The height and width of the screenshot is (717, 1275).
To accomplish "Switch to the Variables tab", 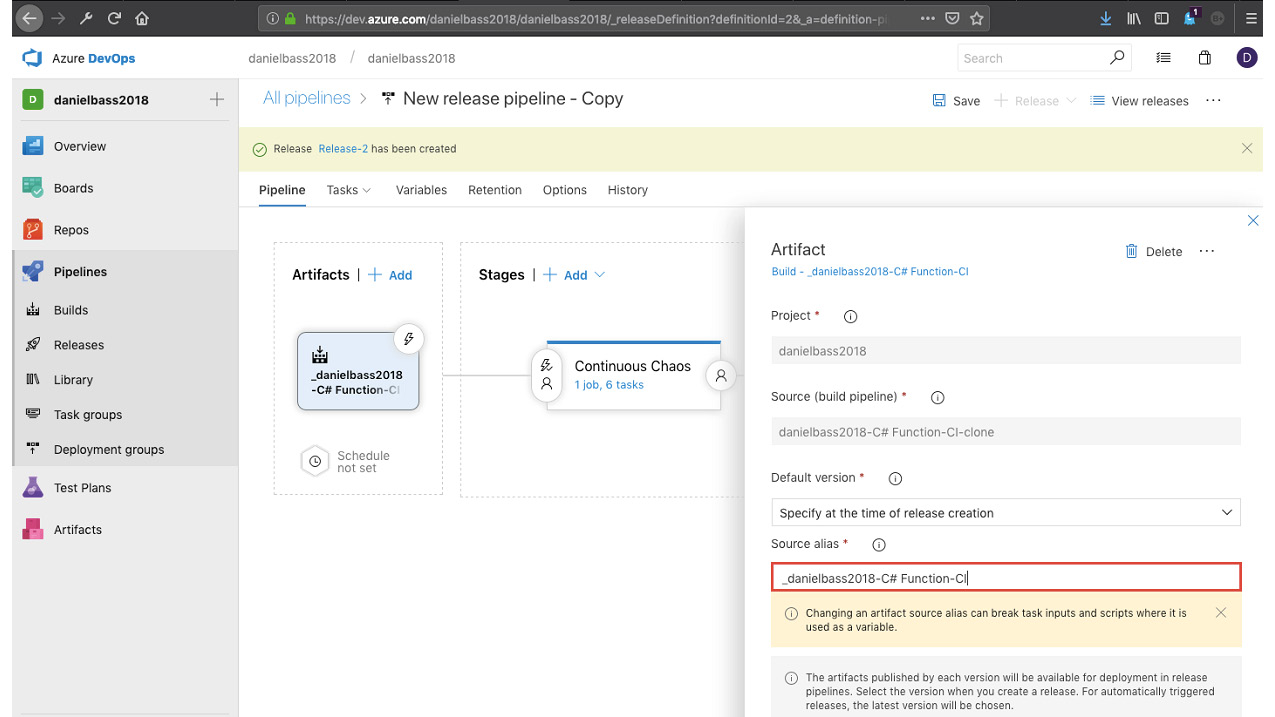I will (421, 190).
